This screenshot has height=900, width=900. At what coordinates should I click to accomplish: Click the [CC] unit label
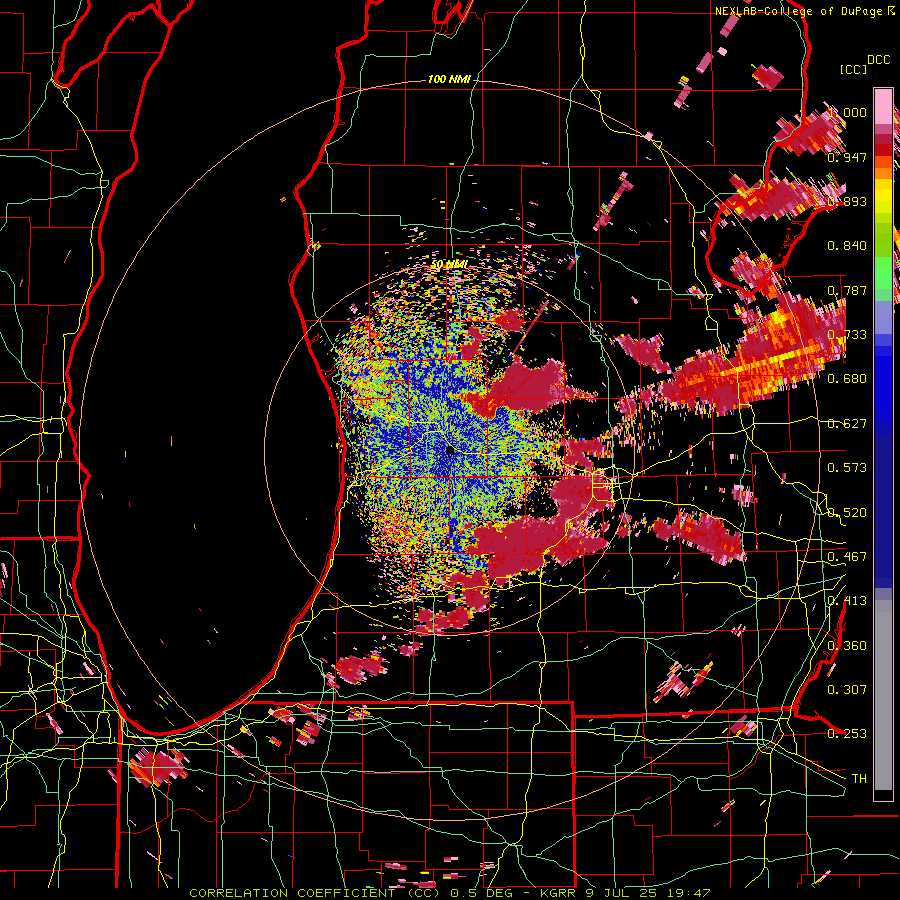coord(854,69)
